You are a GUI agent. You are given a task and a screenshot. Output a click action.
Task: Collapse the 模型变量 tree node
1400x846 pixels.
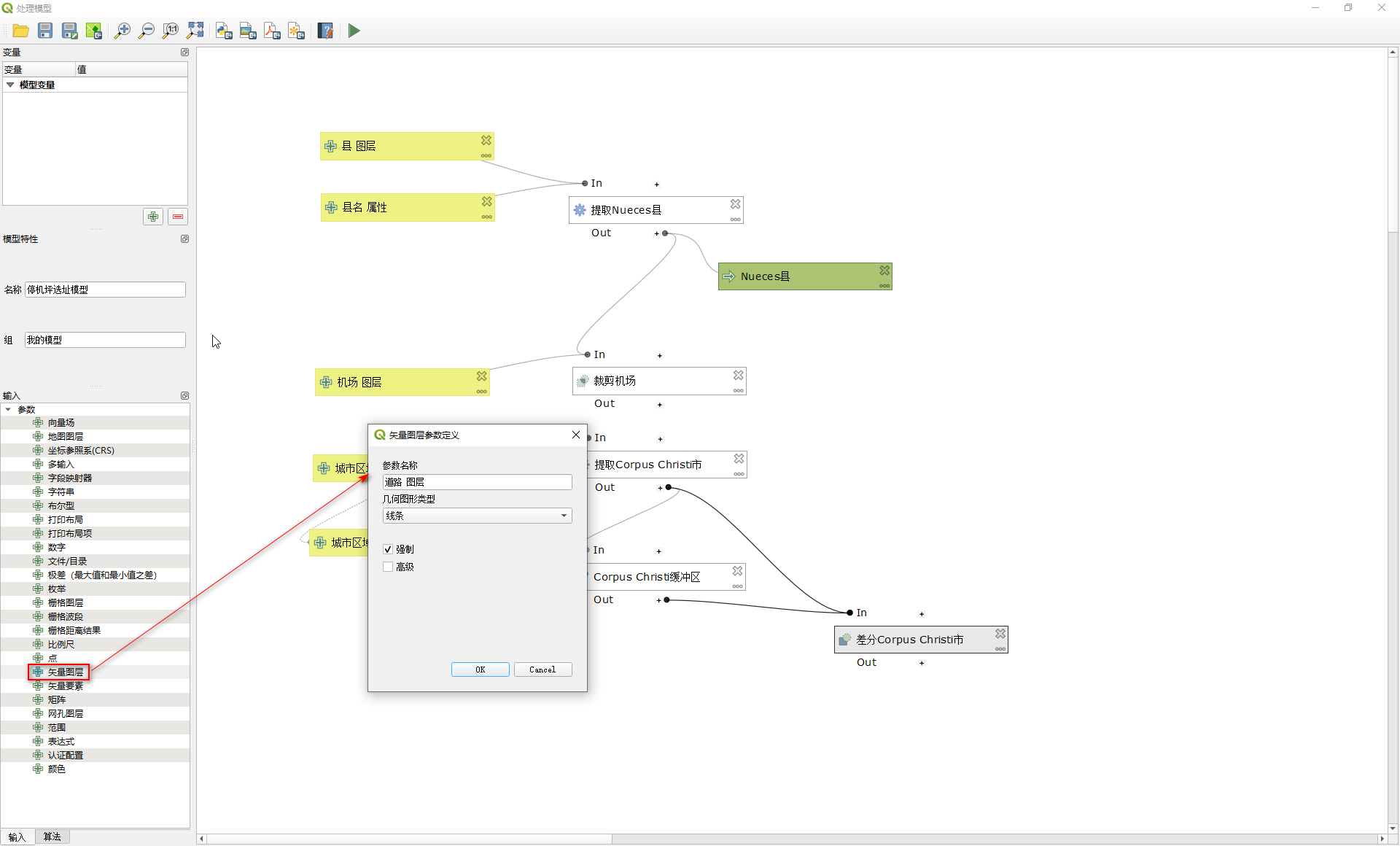[10, 85]
